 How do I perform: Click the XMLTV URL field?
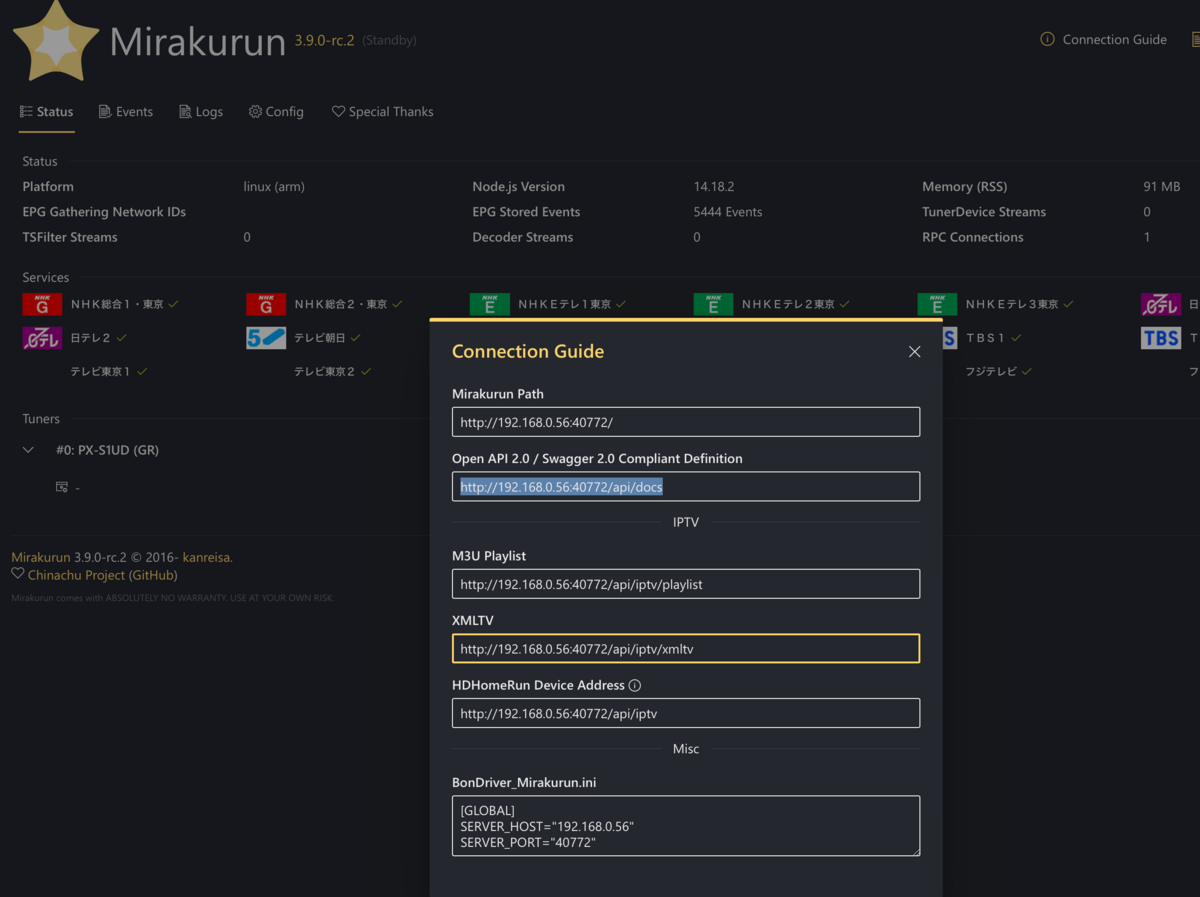pyautogui.click(x=686, y=649)
